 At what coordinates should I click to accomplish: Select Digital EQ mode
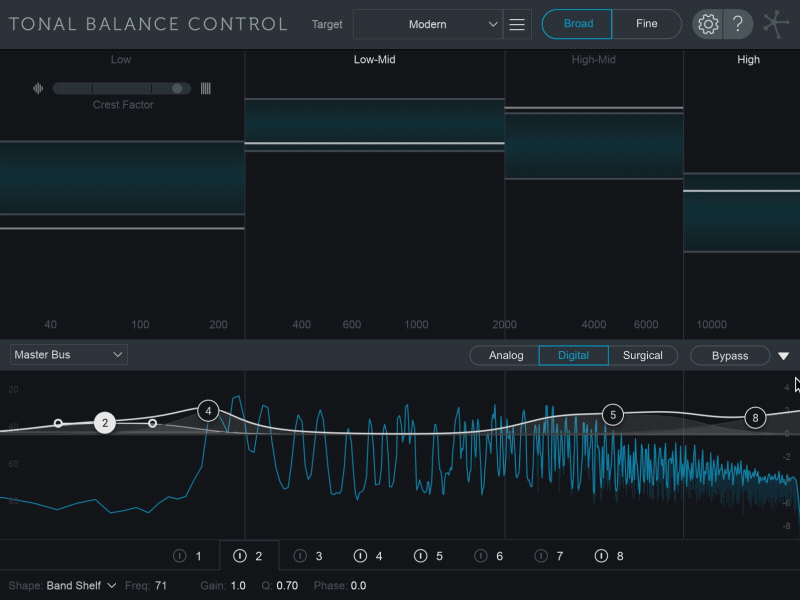(x=573, y=356)
